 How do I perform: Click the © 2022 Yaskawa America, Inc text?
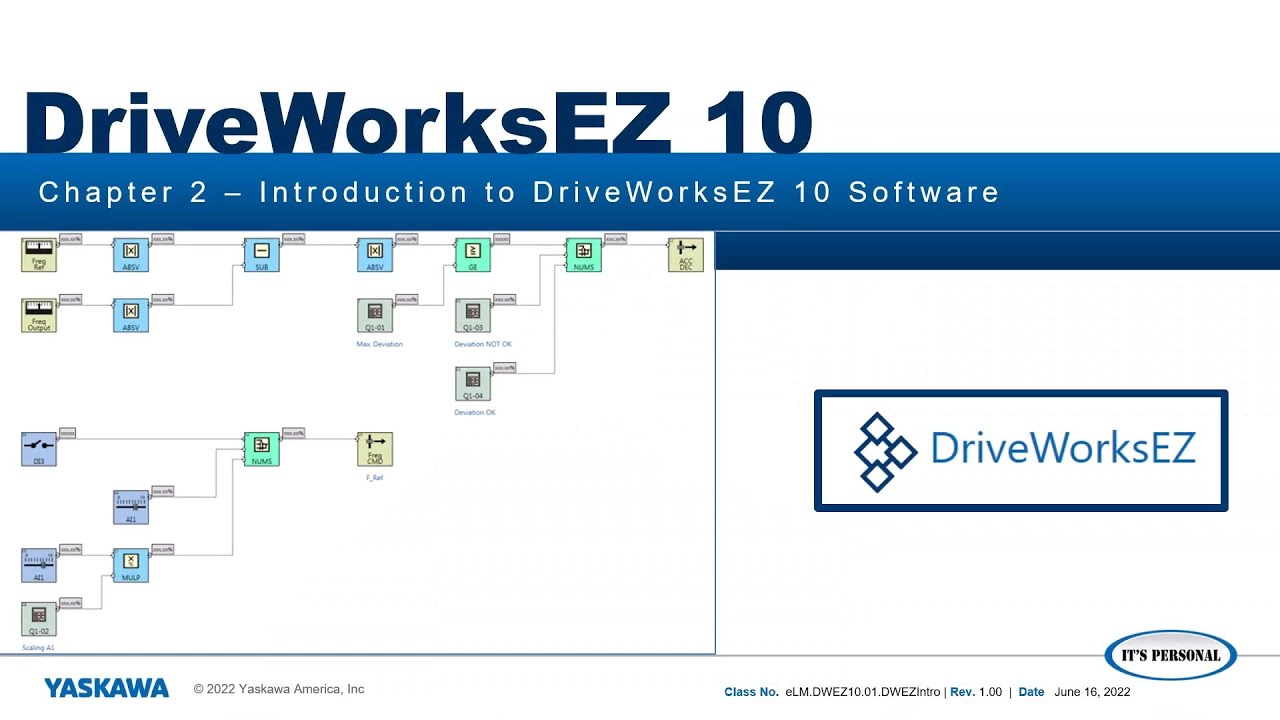[279, 689]
